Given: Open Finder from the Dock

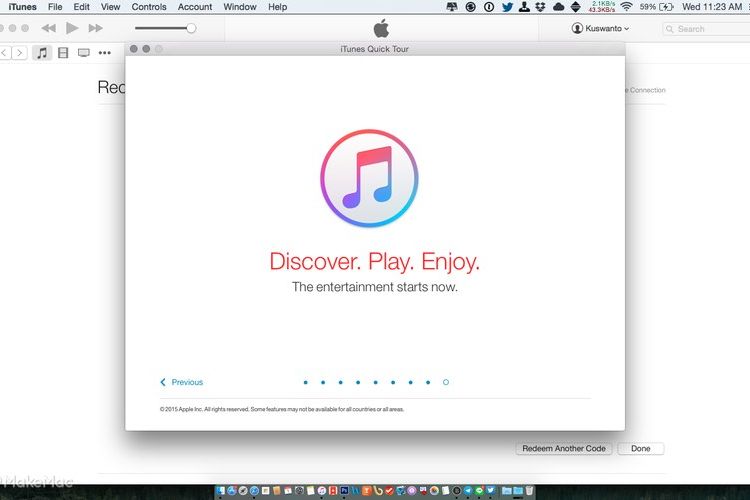Looking at the screenshot, I should 220,490.
